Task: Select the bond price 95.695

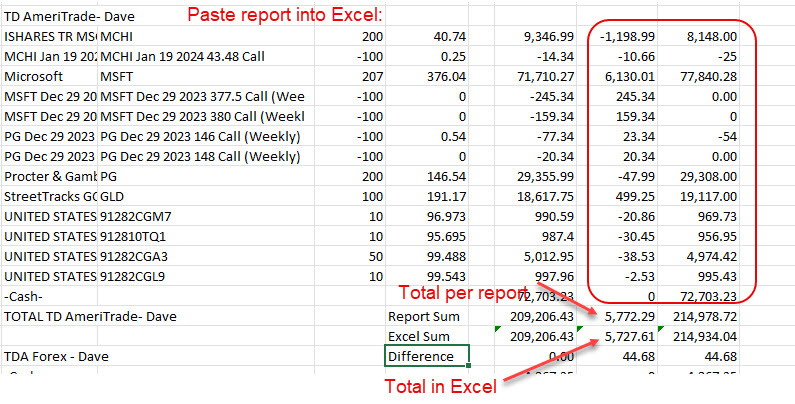Action: [427, 237]
